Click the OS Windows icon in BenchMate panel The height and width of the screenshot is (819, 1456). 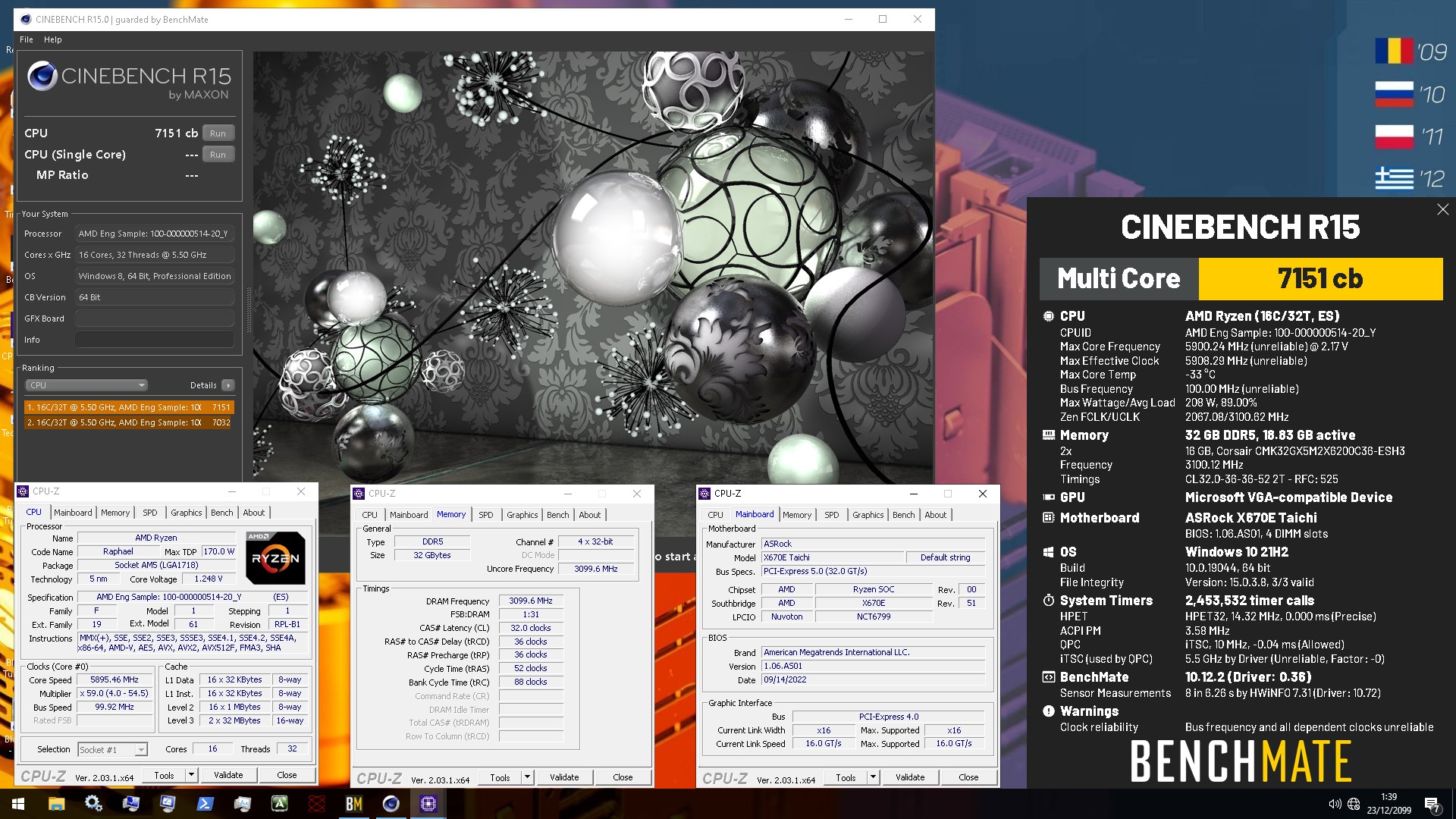pos(1048,552)
